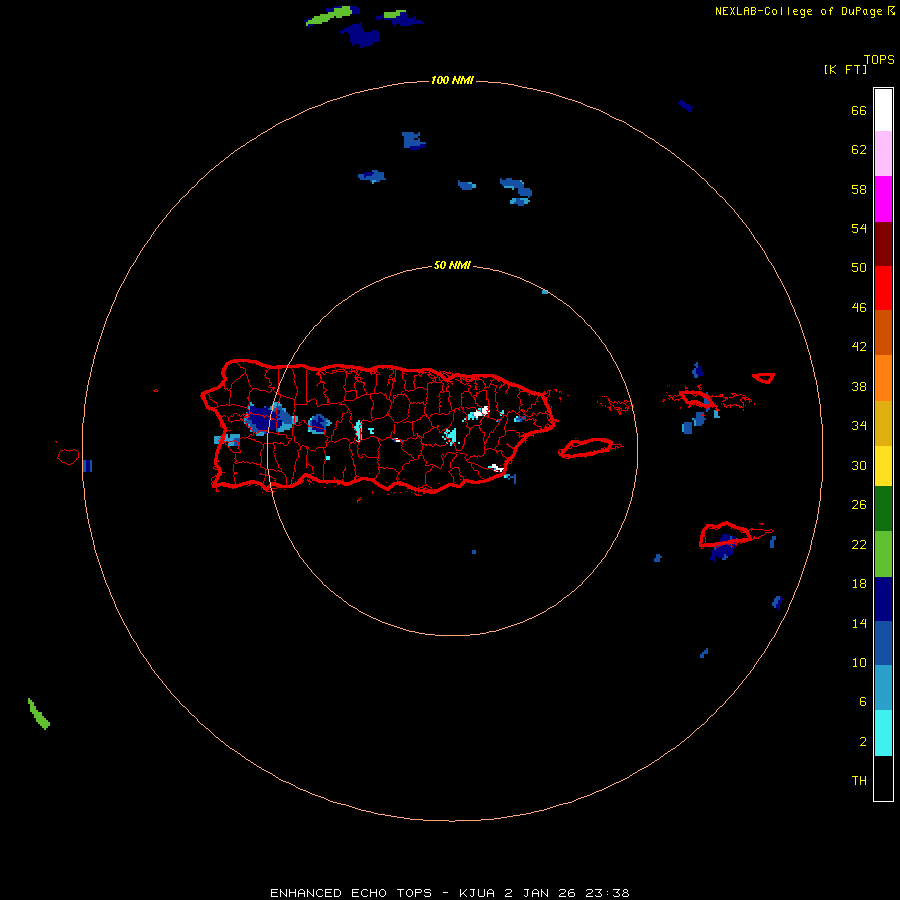Image resolution: width=900 pixels, height=900 pixels.
Task: Click the light pink legend swatch above 62
Action: [x=883, y=153]
